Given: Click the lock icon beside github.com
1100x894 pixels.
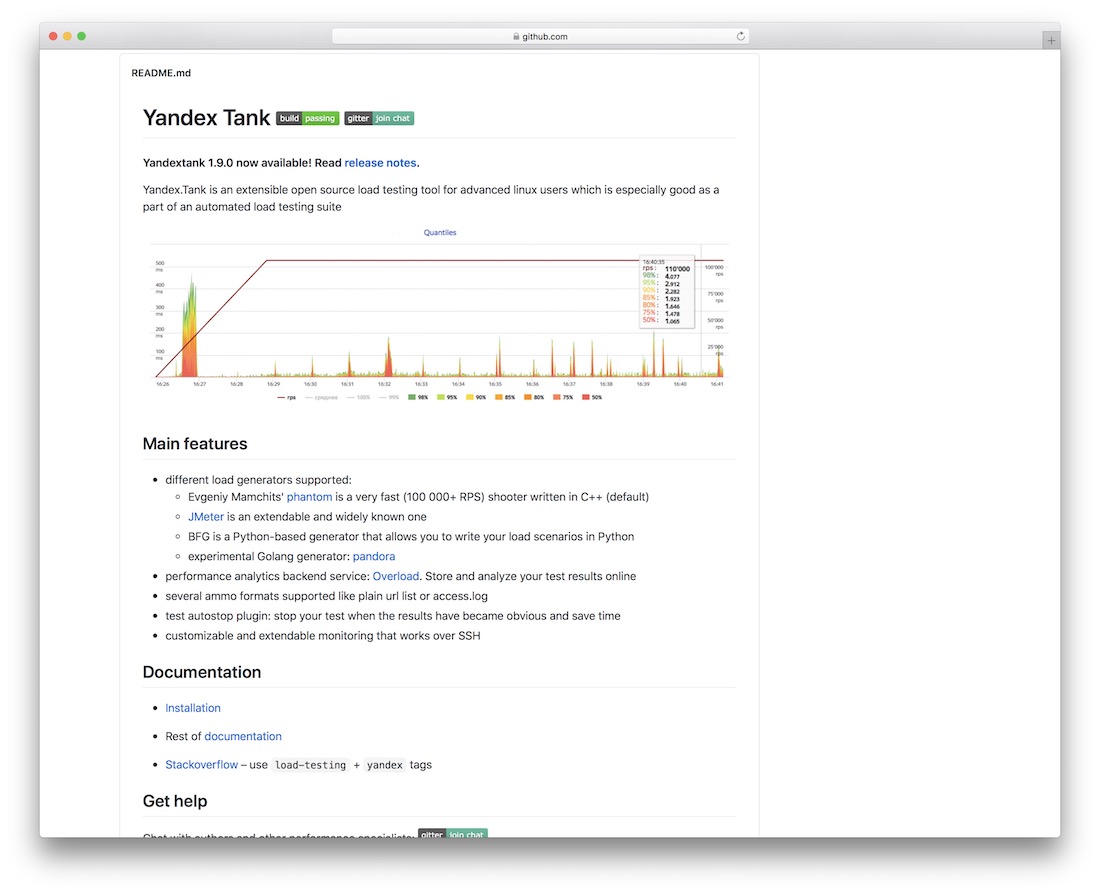Looking at the screenshot, I should point(516,36).
